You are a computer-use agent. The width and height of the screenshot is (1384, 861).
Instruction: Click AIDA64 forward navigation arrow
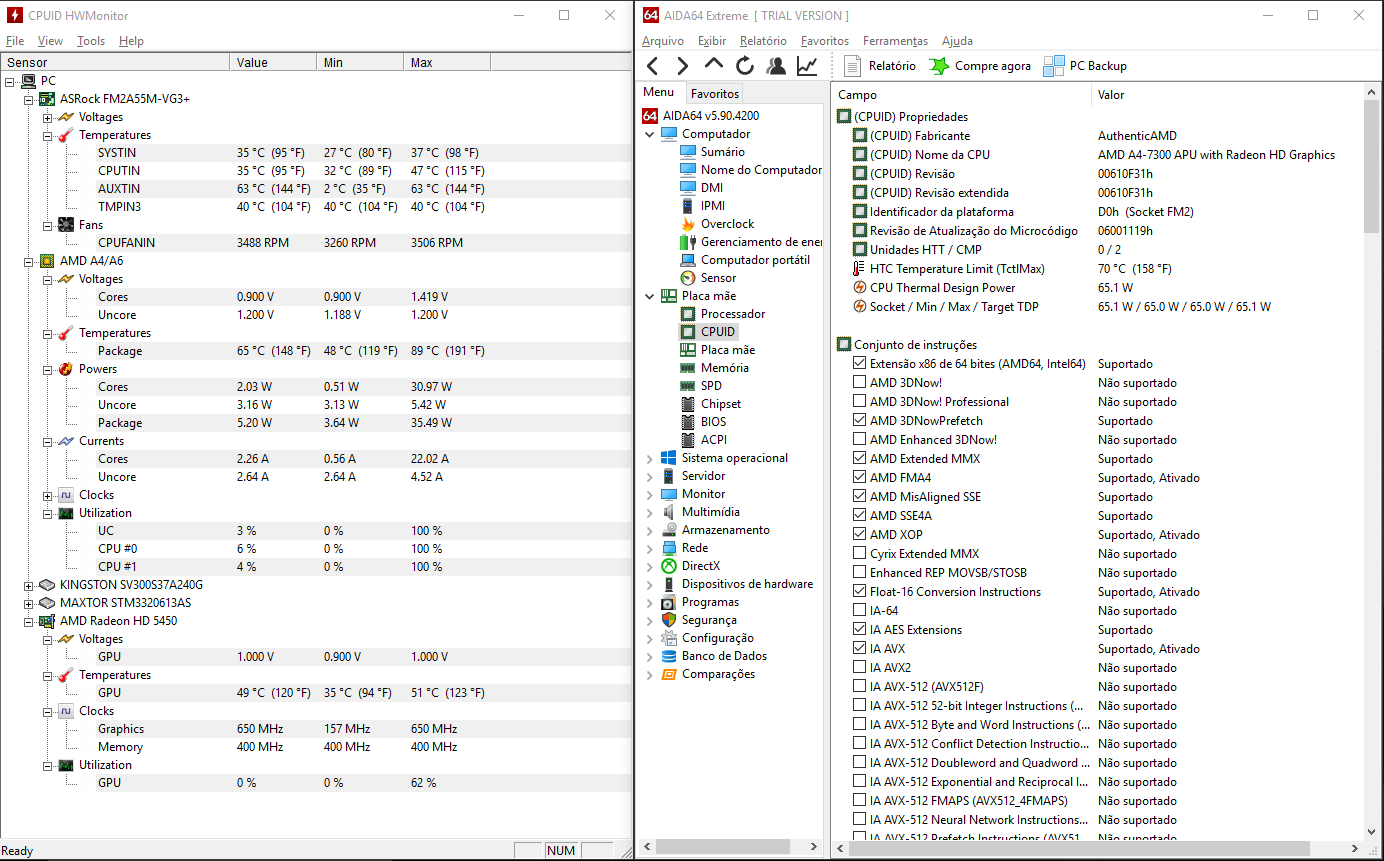[683, 66]
